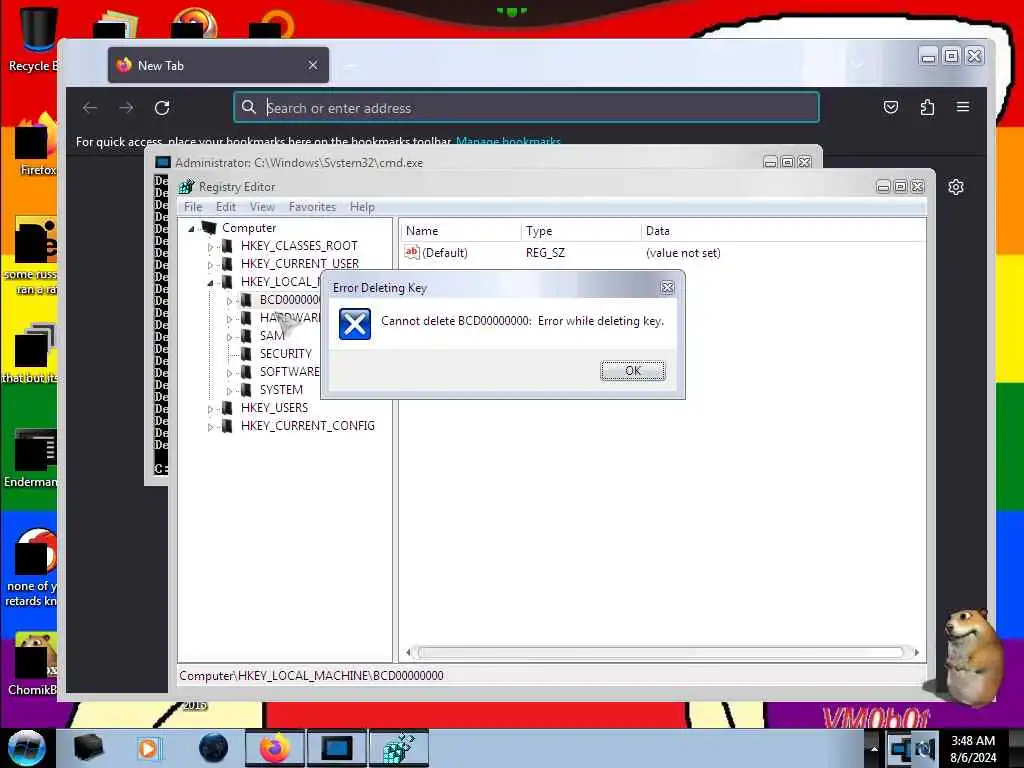
Task: Collapse the Computer root node
Action: (x=191, y=229)
